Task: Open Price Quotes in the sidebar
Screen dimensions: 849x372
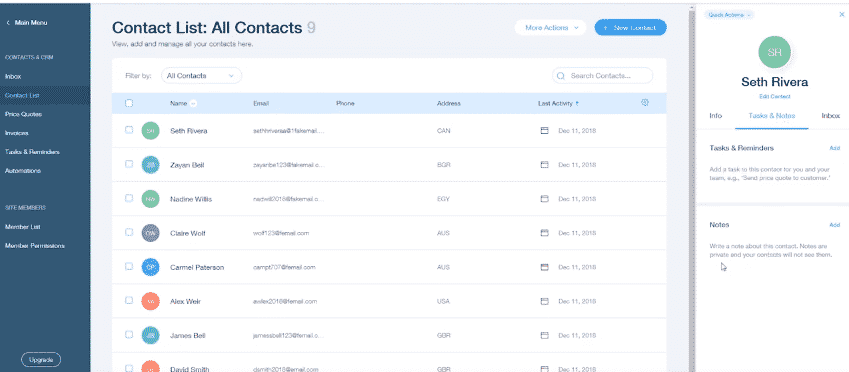Action: click(23, 114)
